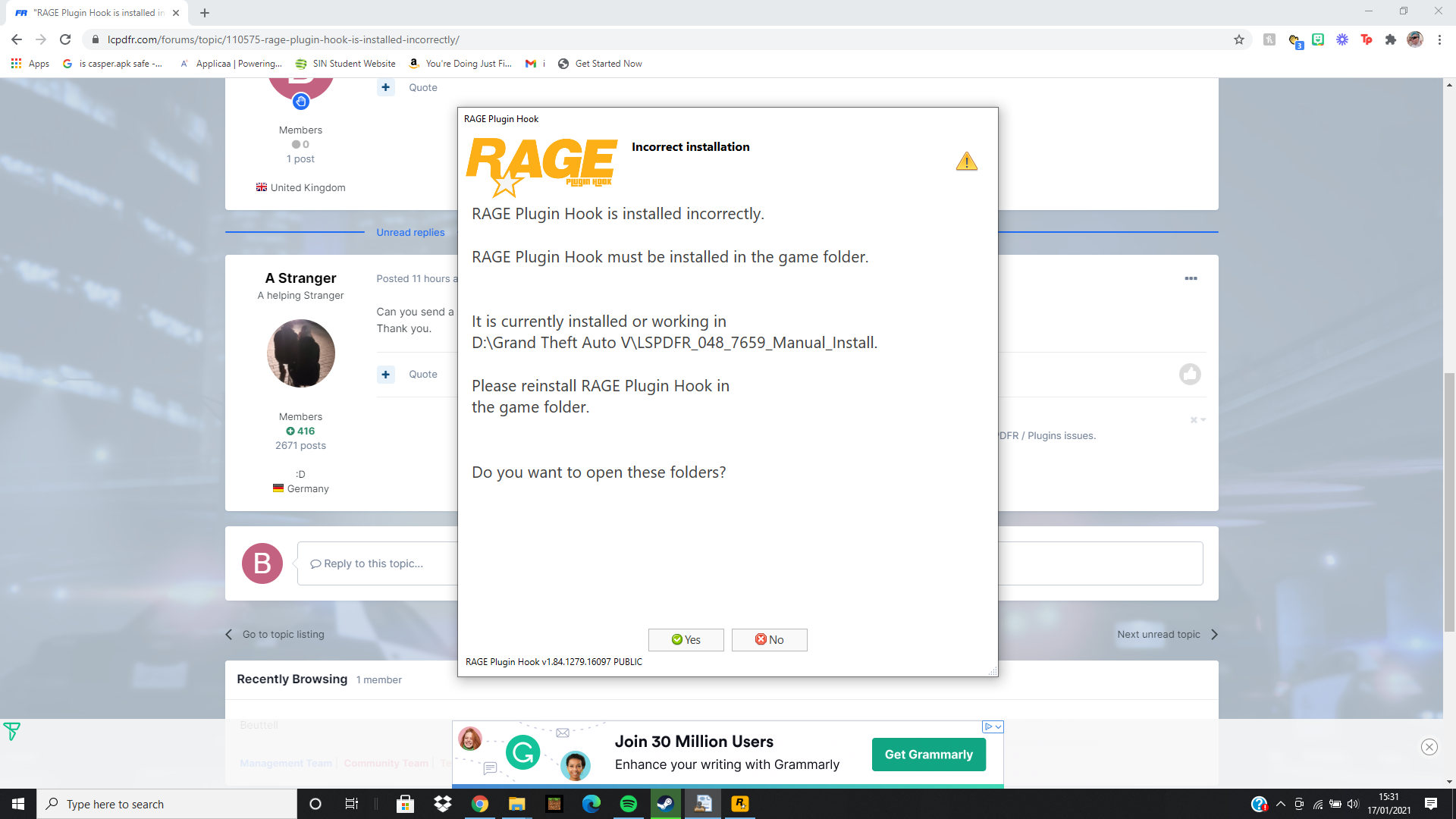Open Dropbox from the taskbar
Image resolution: width=1456 pixels, height=819 pixels.
pyautogui.click(x=442, y=804)
